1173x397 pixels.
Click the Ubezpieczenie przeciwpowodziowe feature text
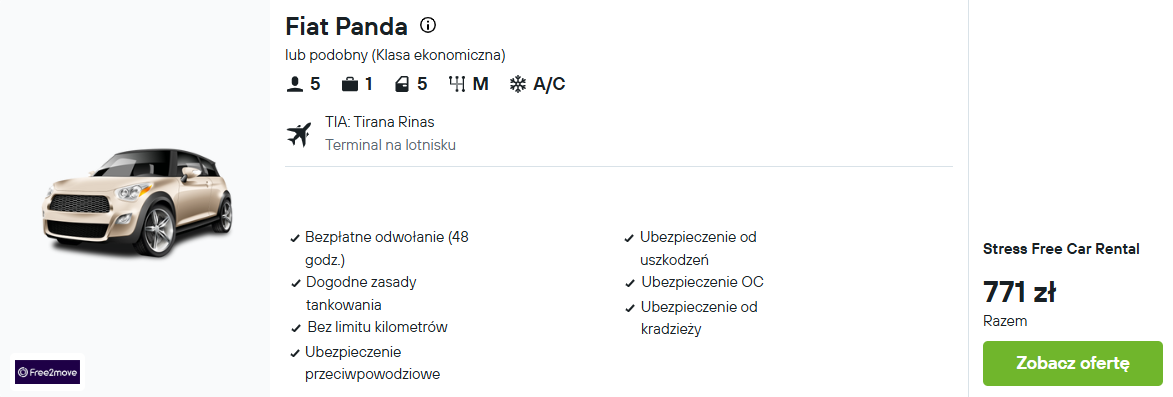pyautogui.click(x=373, y=363)
